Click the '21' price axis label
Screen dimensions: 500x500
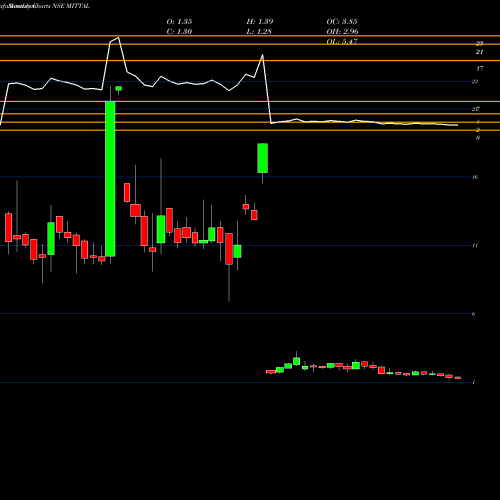(479, 52)
